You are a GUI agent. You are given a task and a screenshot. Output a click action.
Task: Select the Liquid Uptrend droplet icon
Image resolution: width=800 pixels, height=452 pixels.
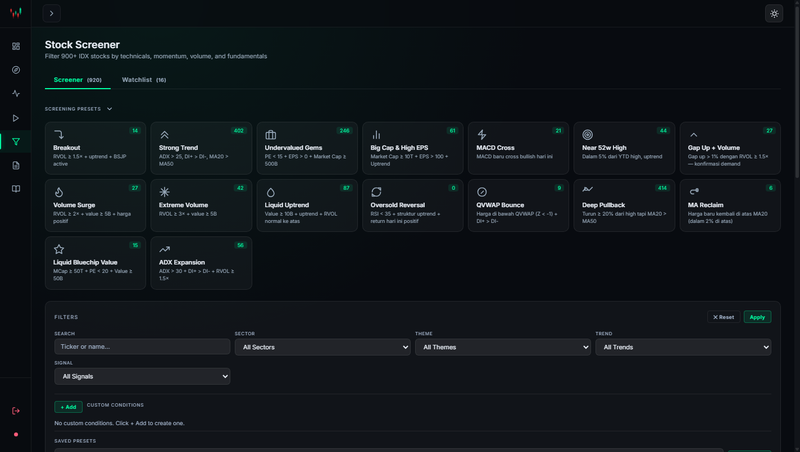pos(270,192)
